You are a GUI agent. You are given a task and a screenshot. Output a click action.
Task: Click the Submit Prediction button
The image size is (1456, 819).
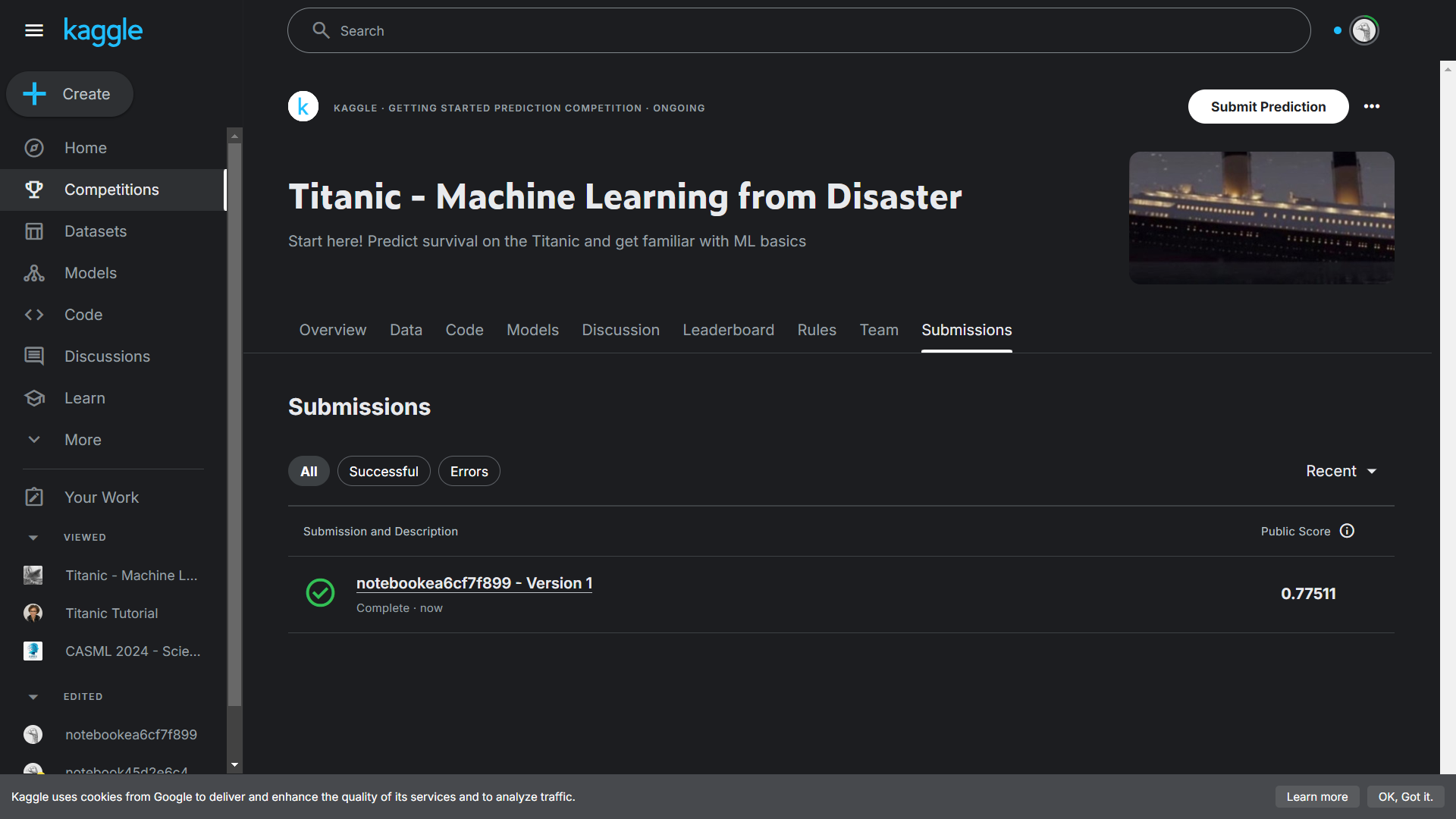point(1268,107)
